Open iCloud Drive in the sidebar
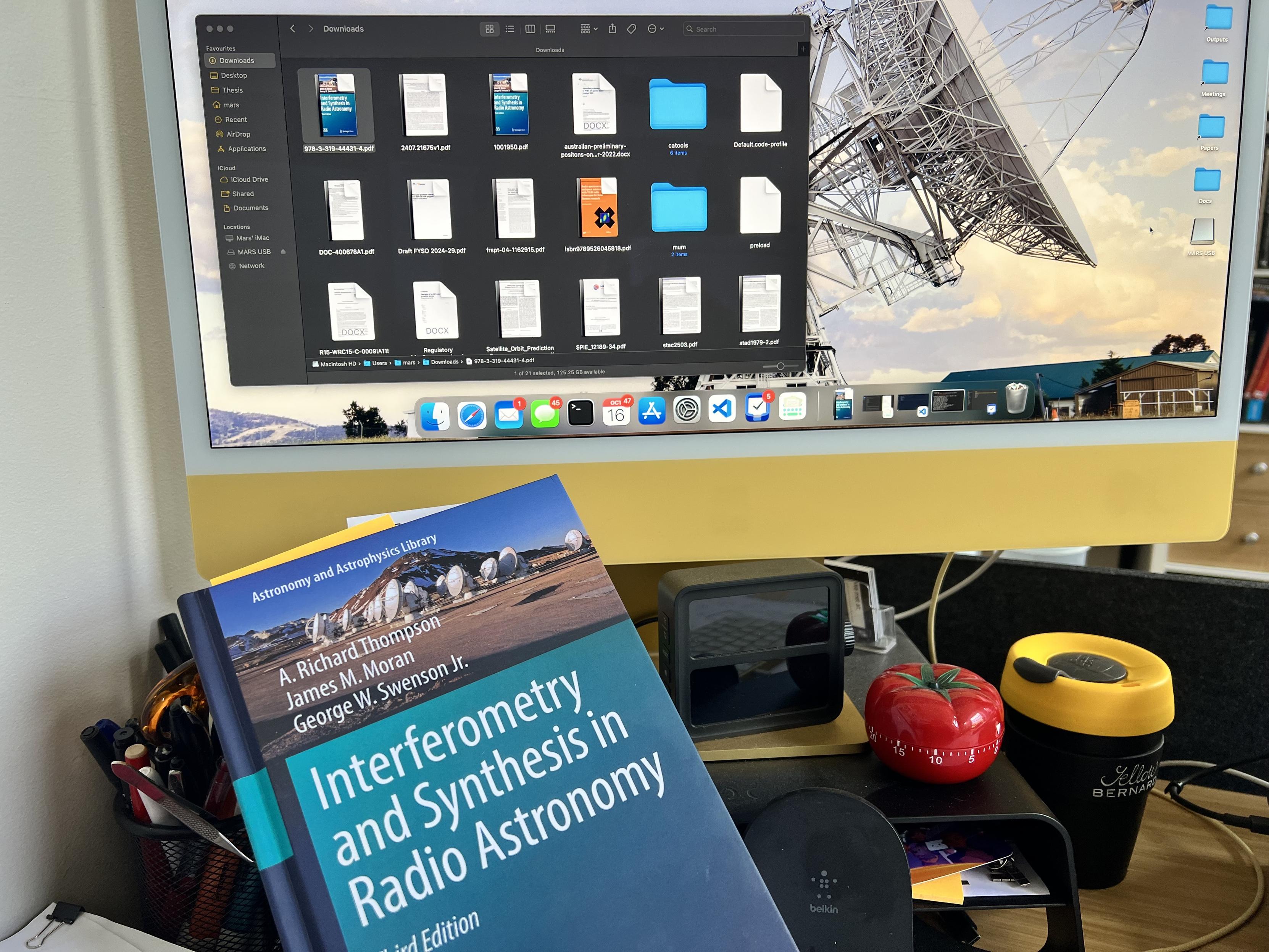Screen dimensions: 1269x952 [x=249, y=179]
